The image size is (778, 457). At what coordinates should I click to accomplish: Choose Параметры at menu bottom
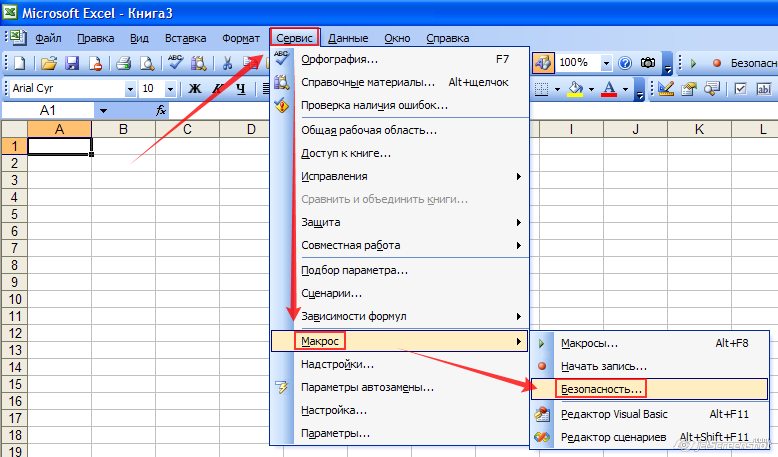tap(400, 433)
